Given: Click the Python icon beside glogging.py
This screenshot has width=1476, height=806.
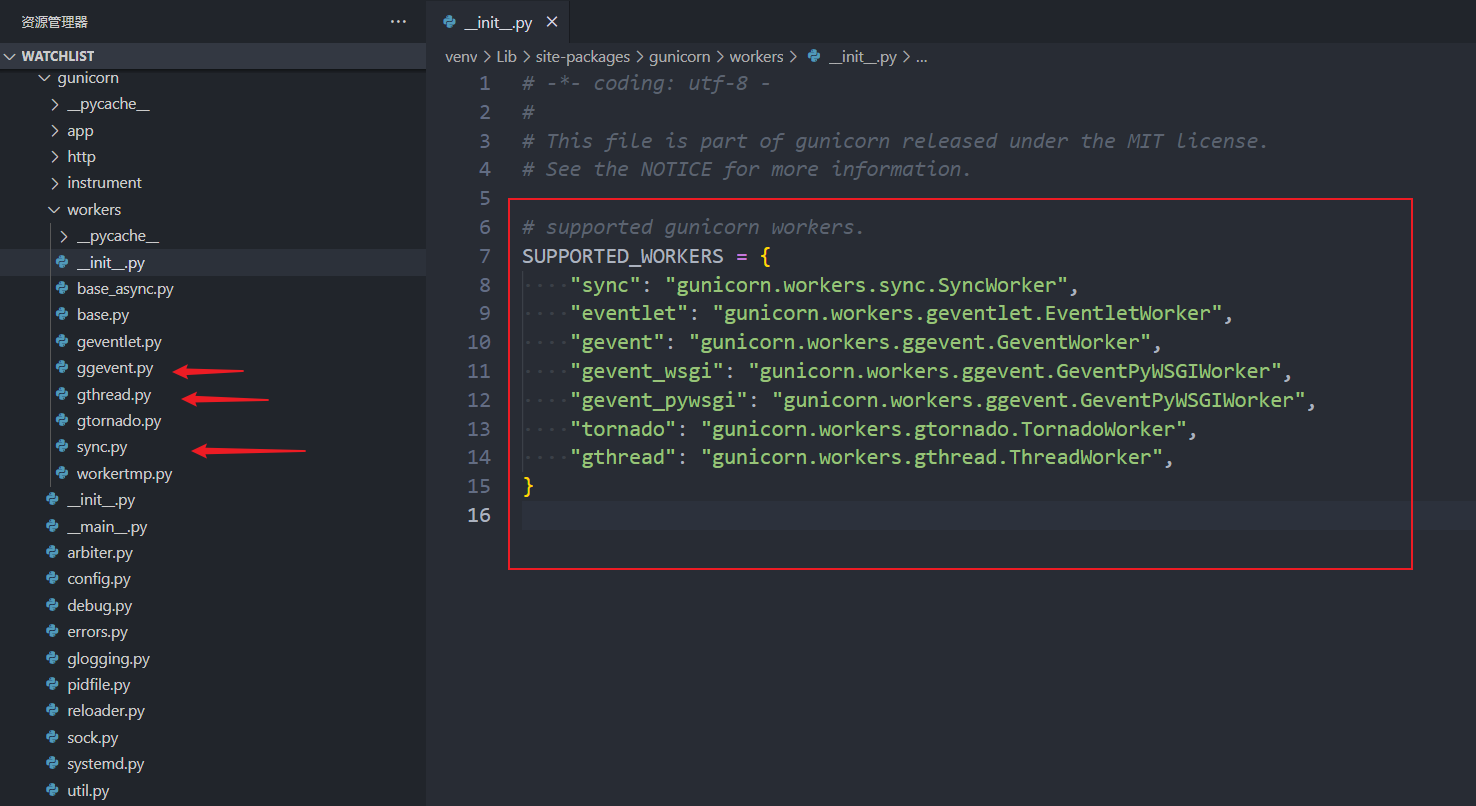Looking at the screenshot, I should click(x=52, y=659).
